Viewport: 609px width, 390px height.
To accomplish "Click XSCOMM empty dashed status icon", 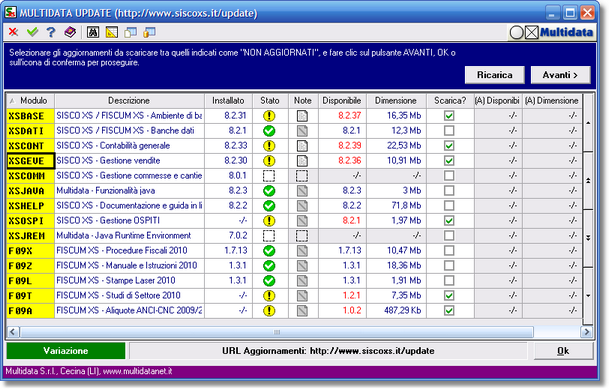I will 269,176.
